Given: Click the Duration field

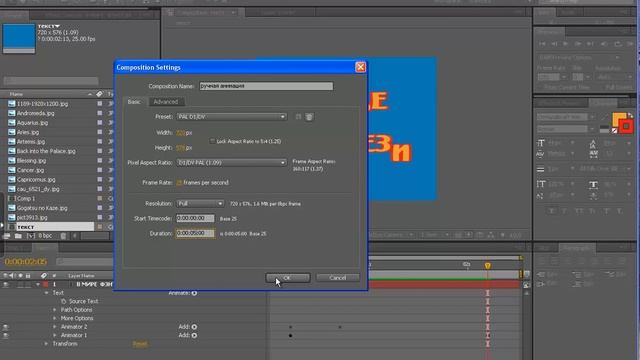Looking at the screenshot, I should click(x=195, y=233).
